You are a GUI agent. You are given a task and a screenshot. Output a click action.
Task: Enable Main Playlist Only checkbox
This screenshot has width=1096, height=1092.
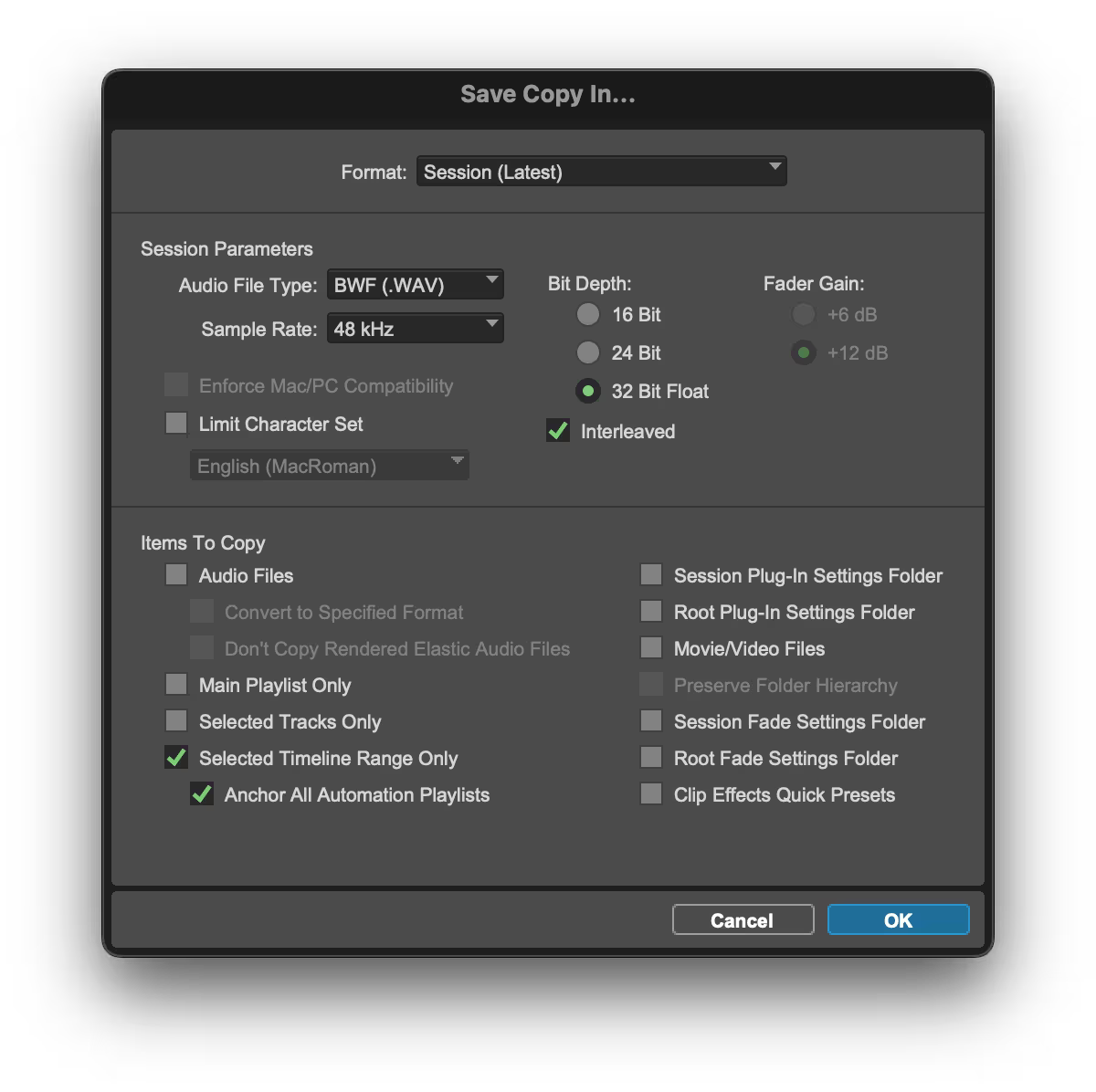[176, 684]
